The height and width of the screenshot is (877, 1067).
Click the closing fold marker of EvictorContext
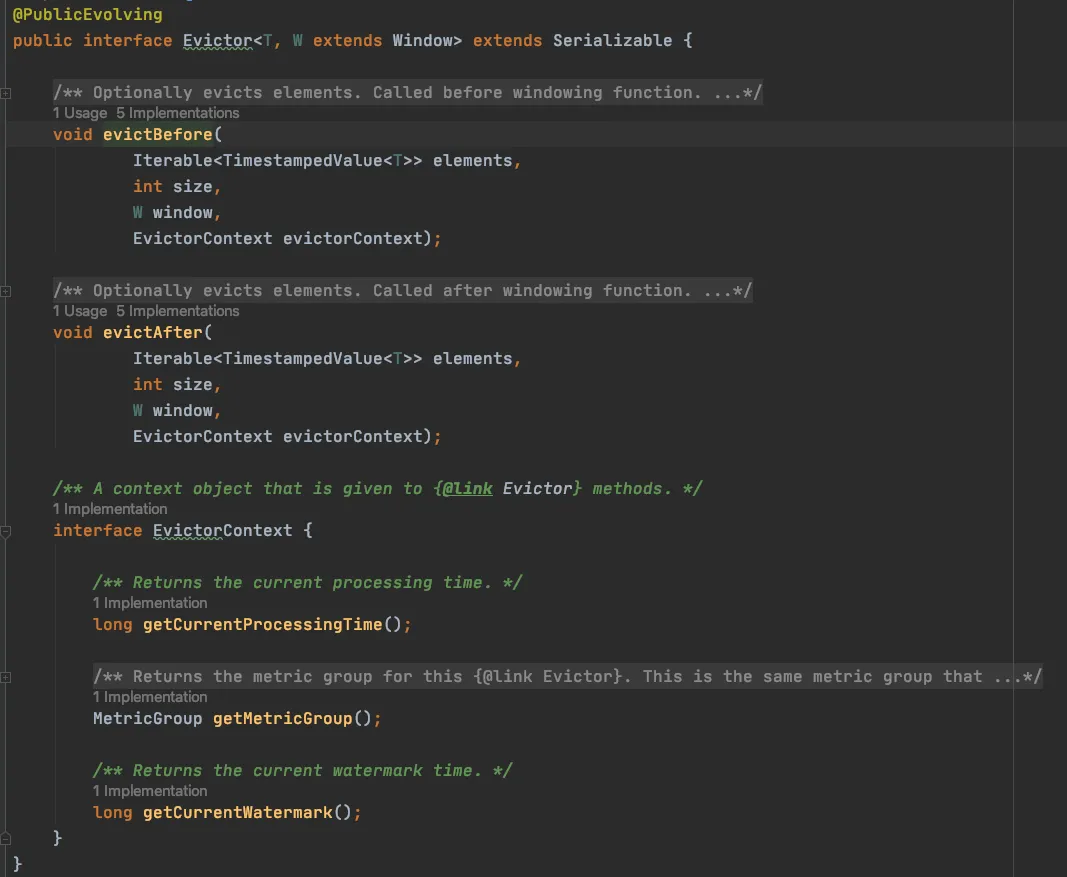tap(6, 837)
